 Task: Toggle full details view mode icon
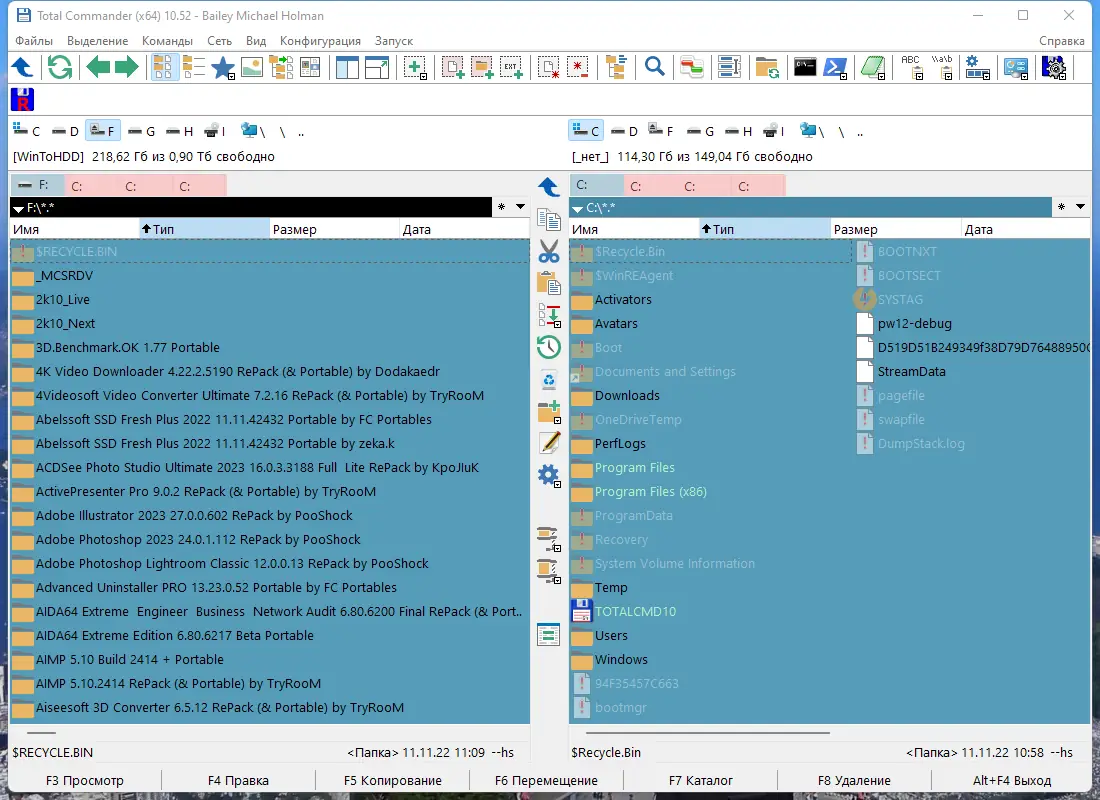tap(194, 68)
